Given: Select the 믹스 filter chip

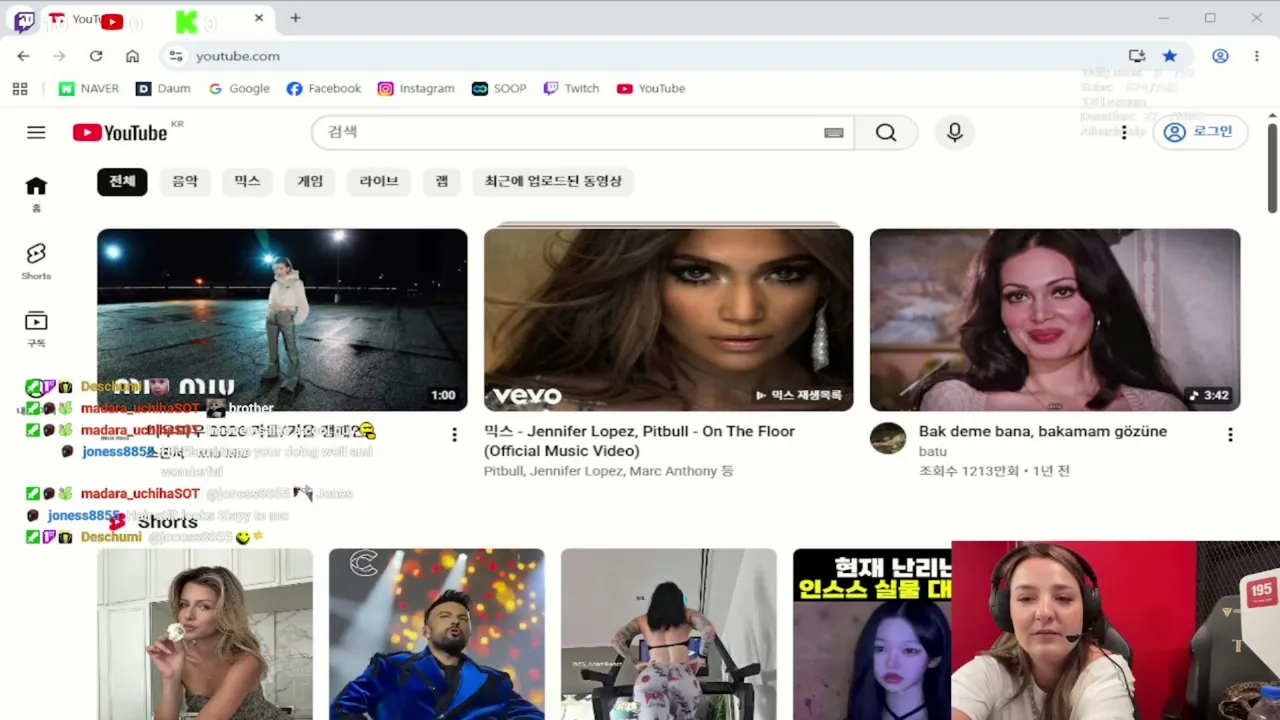Looking at the screenshot, I should (247, 181).
